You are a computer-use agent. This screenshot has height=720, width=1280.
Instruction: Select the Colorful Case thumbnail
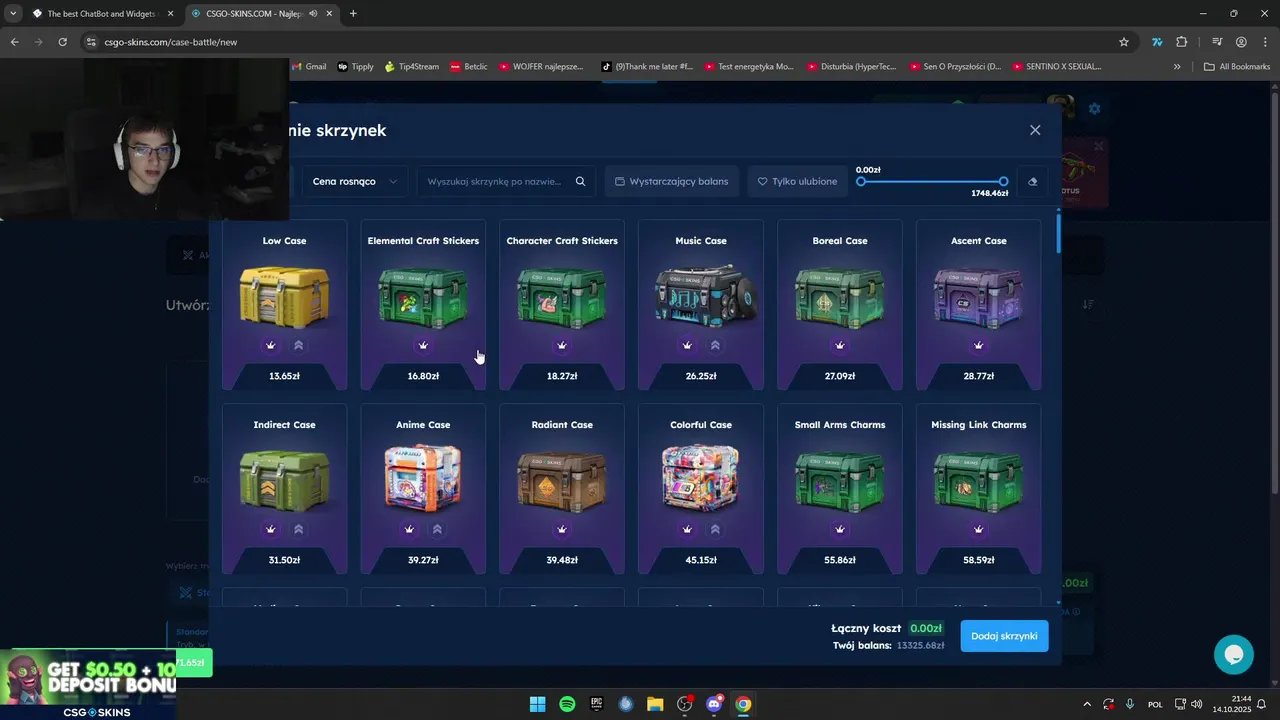tap(701, 477)
